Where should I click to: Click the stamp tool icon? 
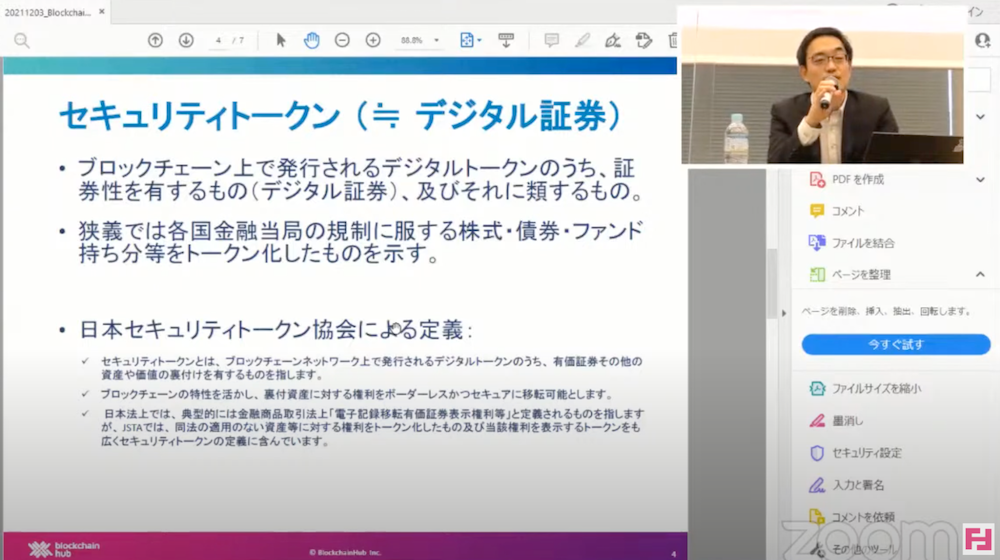tap(643, 40)
